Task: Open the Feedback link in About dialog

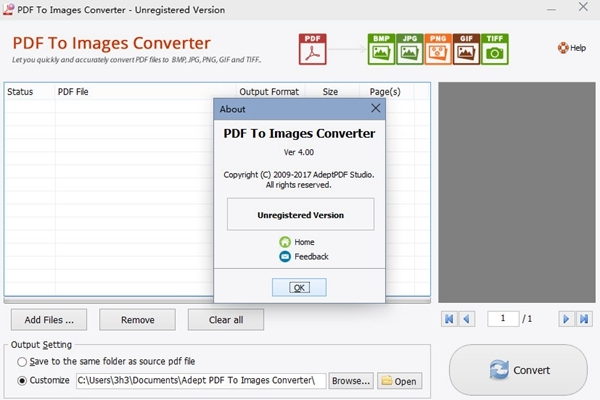Action: point(311,256)
